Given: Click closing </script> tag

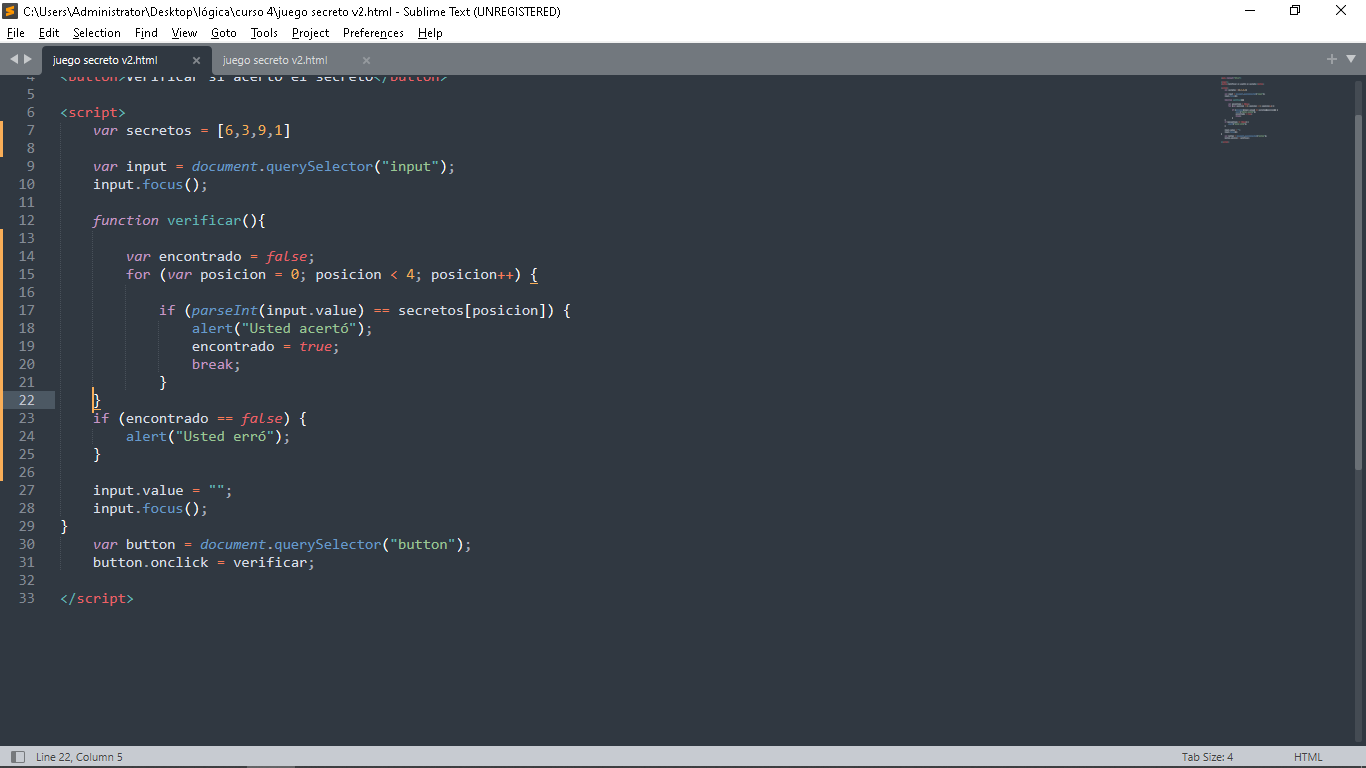Looking at the screenshot, I should click(97, 598).
